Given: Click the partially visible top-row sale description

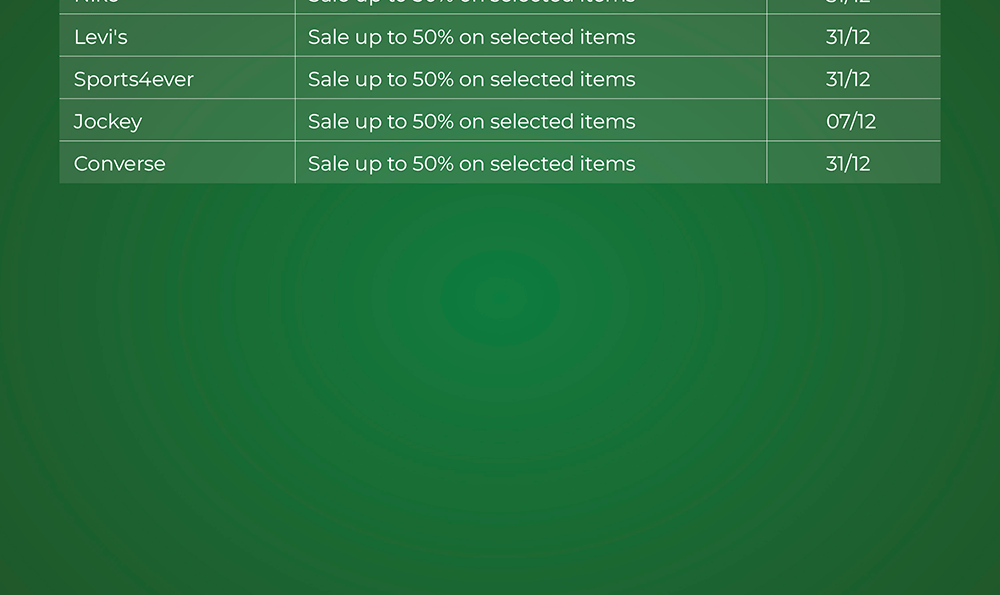Looking at the screenshot, I should (x=471, y=4).
